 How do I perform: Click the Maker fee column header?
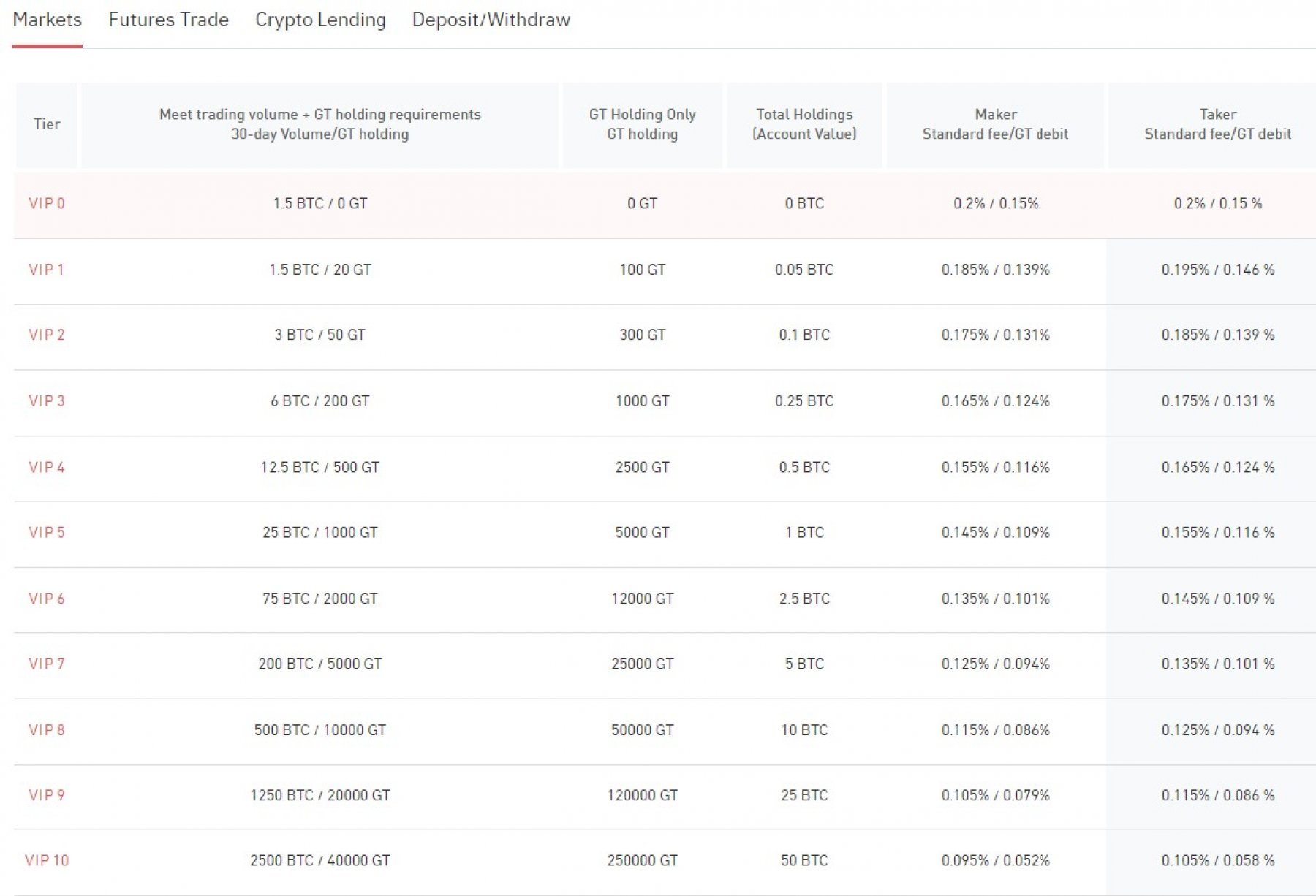[x=995, y=124]
